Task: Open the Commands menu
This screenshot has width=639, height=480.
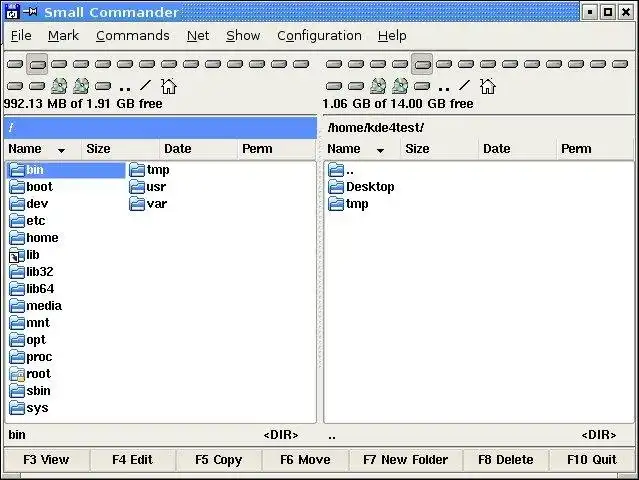Action: point(133,36)
